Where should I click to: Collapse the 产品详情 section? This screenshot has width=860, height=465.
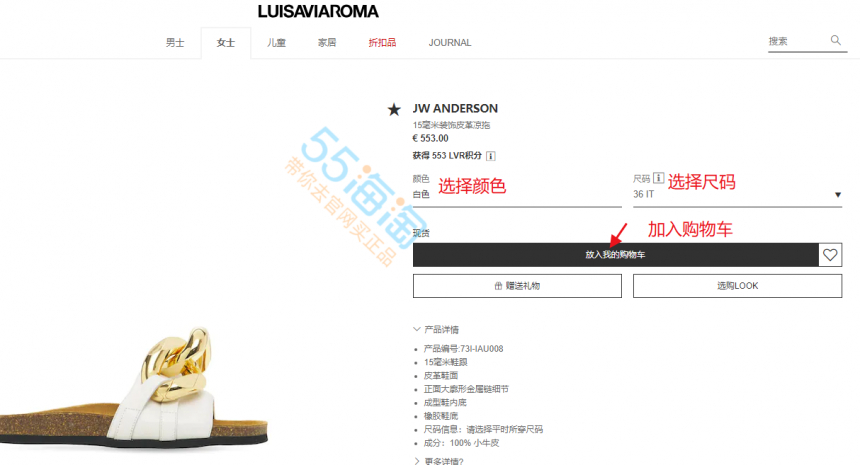[436, 330]
